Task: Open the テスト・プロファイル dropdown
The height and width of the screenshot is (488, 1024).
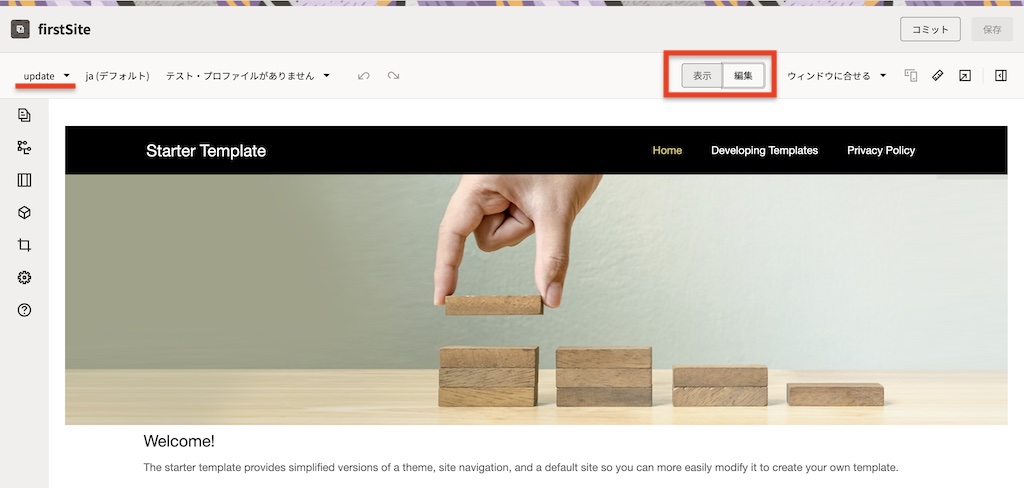Action: coord(247,76)
